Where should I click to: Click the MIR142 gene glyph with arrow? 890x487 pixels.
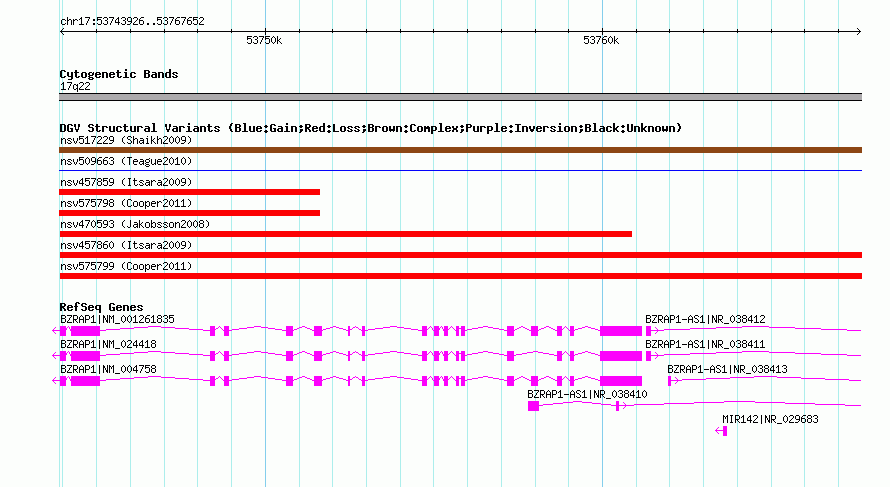pos(721,431)
